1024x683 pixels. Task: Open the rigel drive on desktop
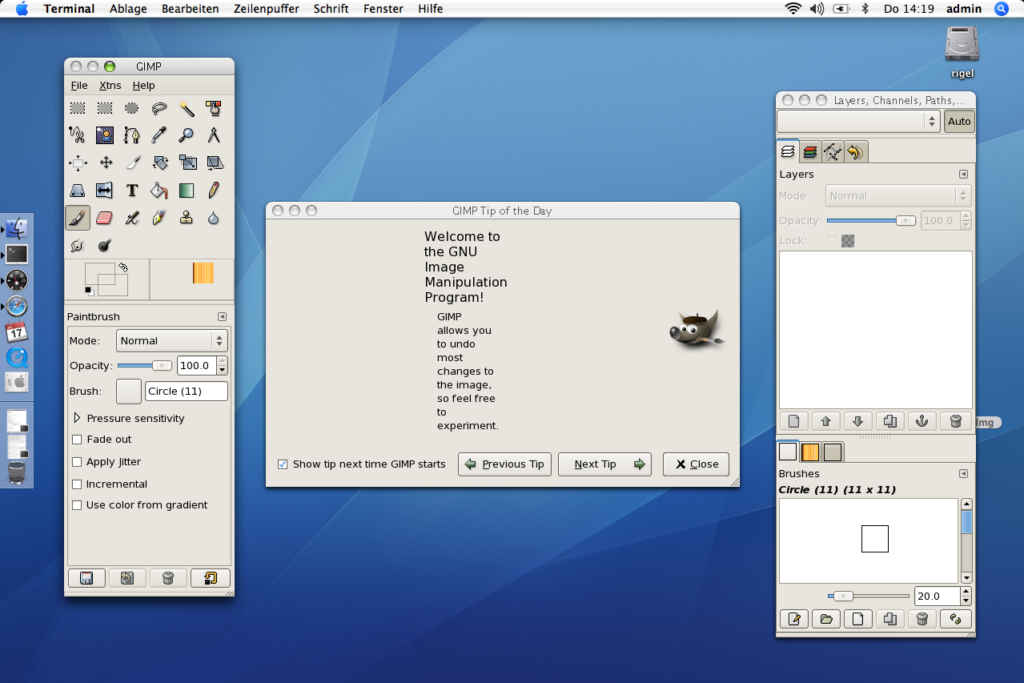[962, 52]
